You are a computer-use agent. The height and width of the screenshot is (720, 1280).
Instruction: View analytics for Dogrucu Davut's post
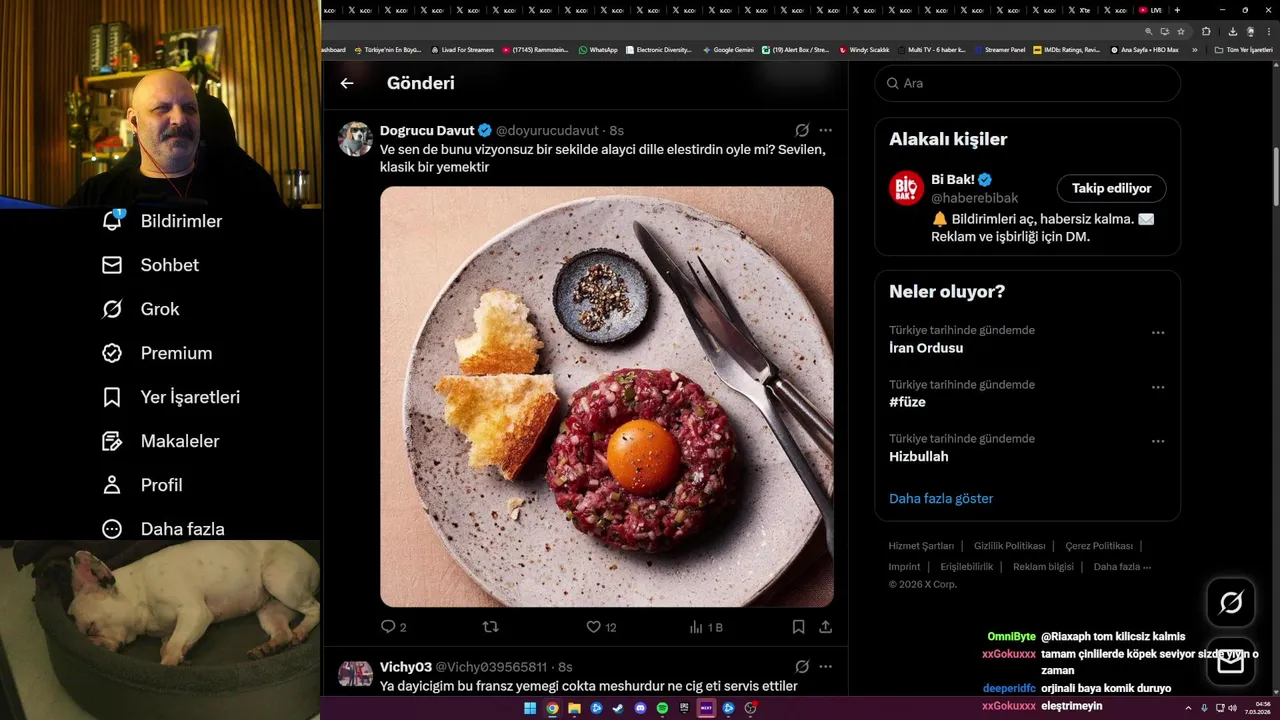(706, 627)
